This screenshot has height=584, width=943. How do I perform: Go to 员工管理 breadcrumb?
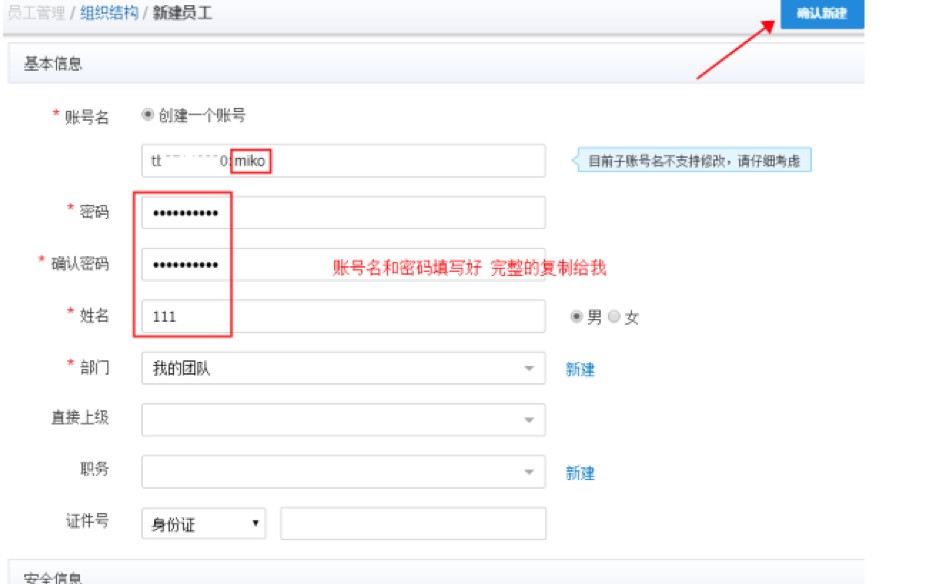click(37, 13)
